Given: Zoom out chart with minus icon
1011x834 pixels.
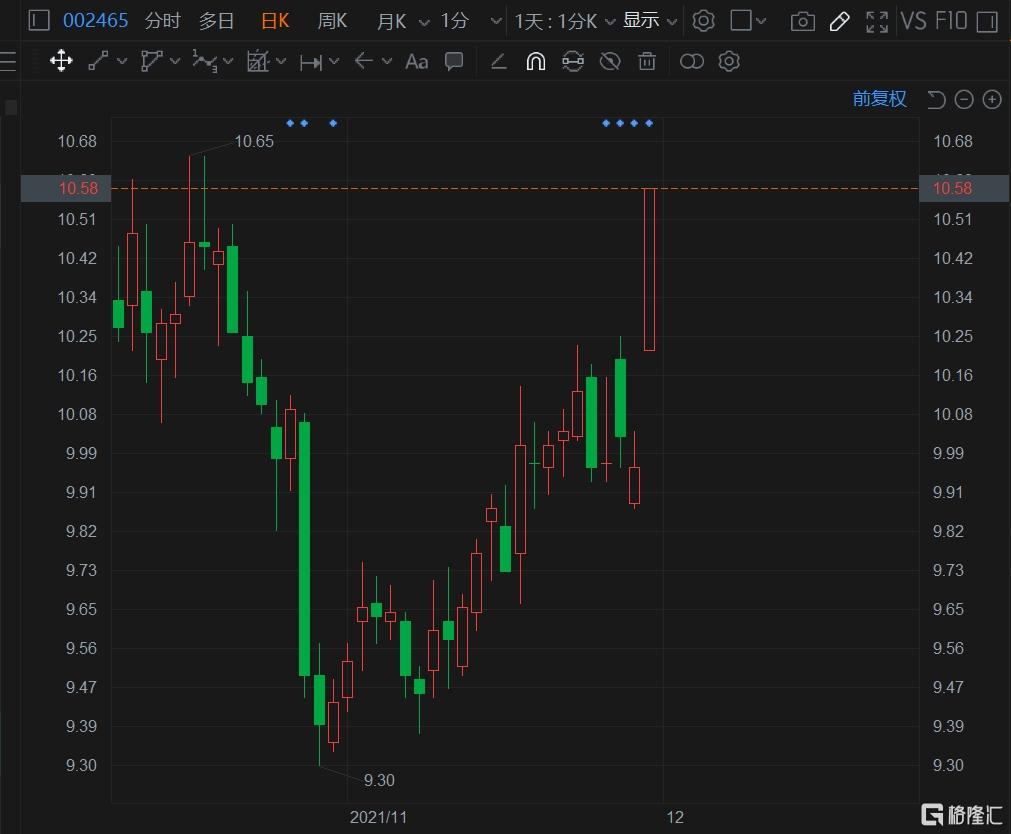Looking at the screenshot, I should pyautogui.click(x=964, y=99).
